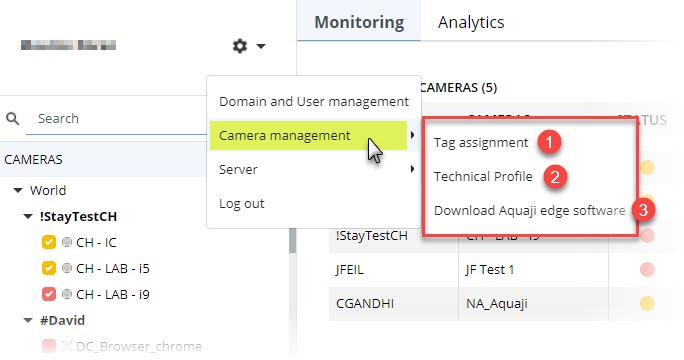Click the status dot in JF Test 1 row

[647, 269]
